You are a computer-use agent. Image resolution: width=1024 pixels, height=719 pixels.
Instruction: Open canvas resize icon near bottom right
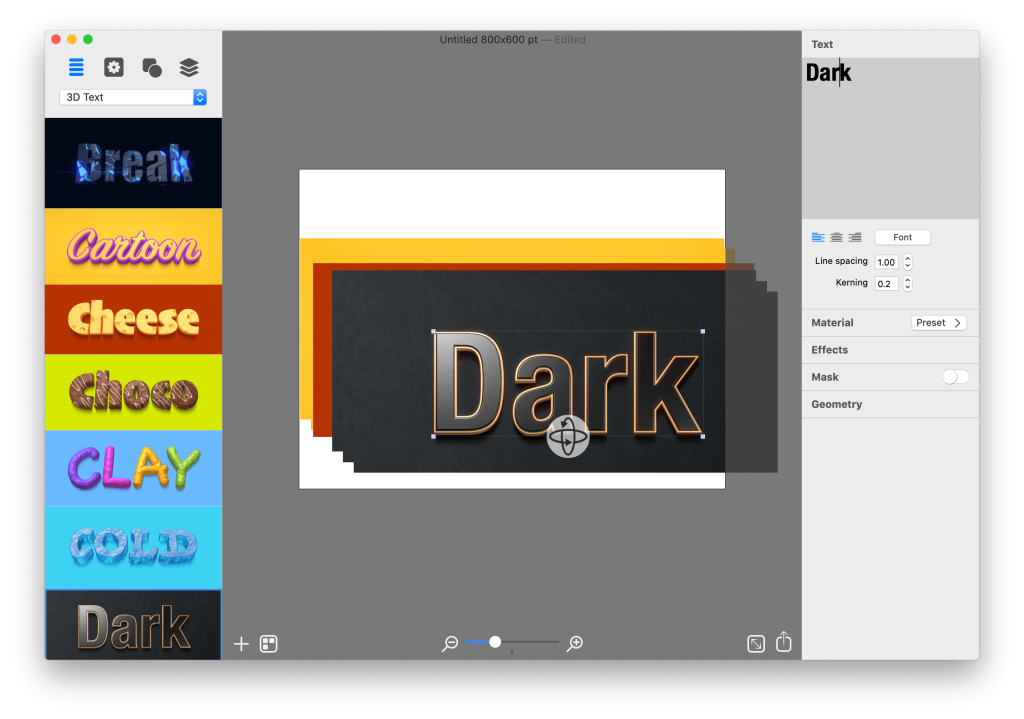[755, 643]
